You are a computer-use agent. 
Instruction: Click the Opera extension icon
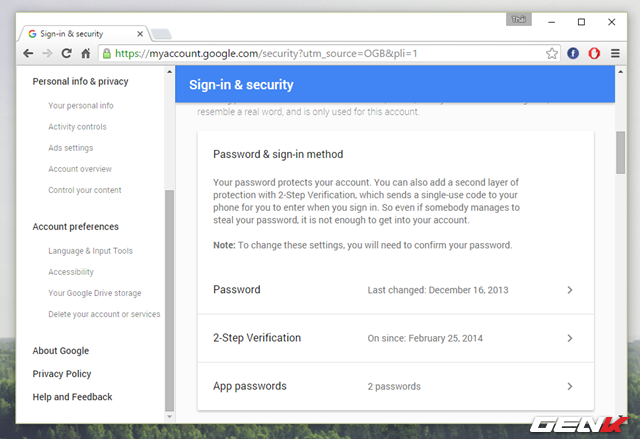[x=594, y=53]
